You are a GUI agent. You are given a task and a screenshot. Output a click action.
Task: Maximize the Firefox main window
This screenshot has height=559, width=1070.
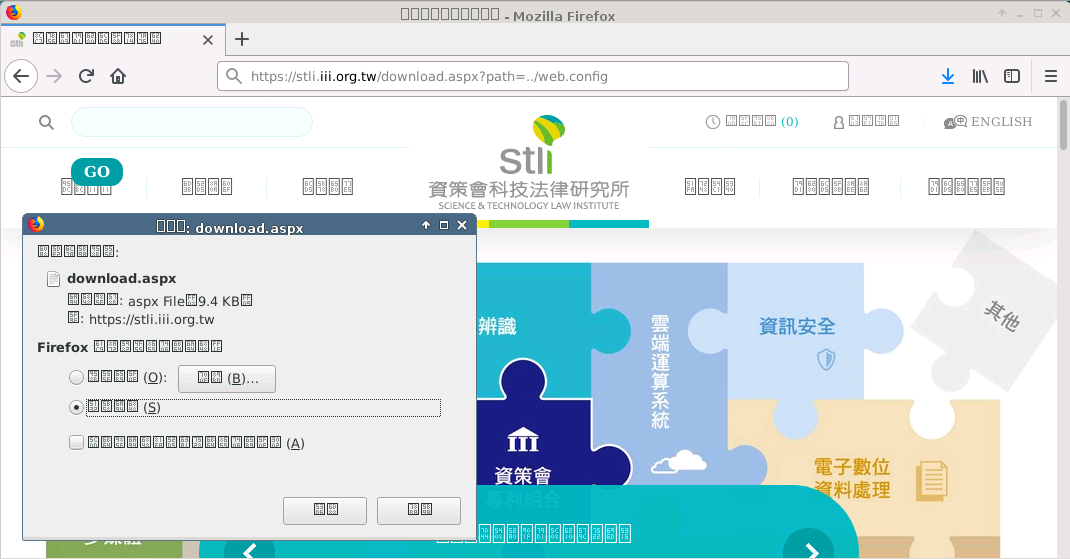tap(1038, 13)
